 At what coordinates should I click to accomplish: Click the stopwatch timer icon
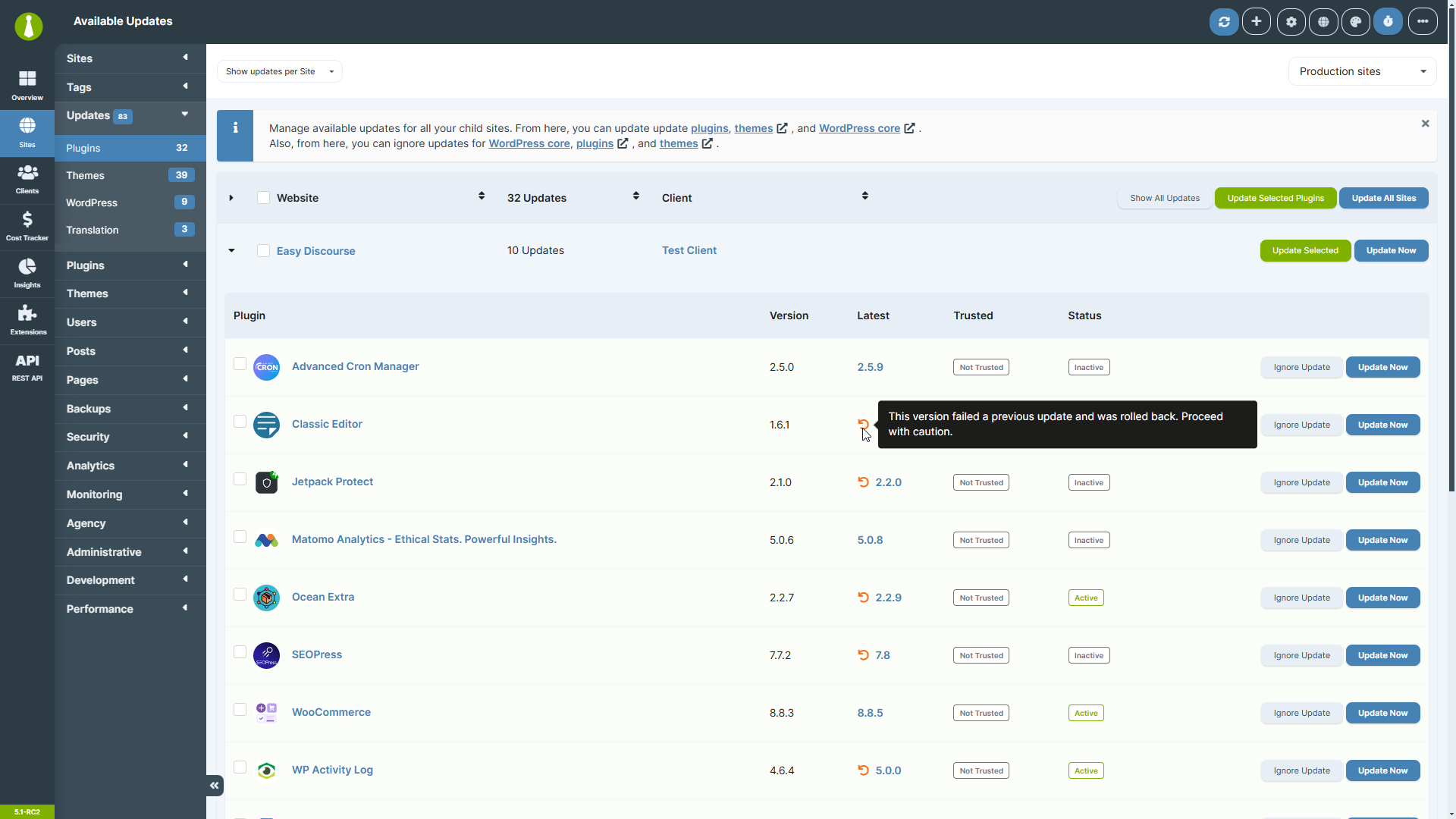point(1388,22)
